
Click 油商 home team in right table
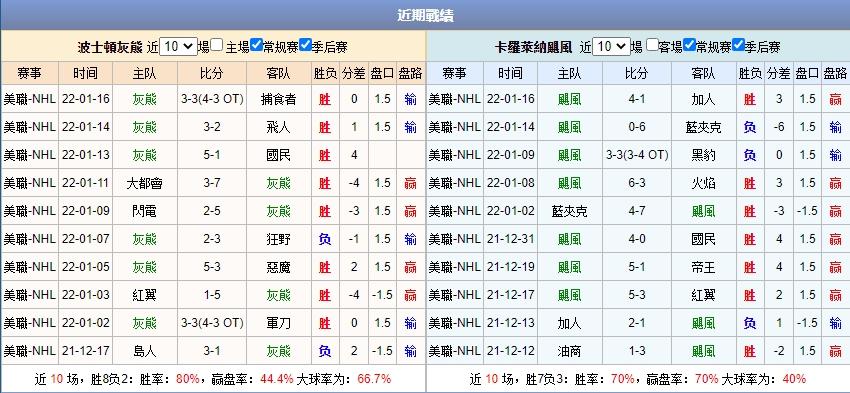(x=569, y=351)
